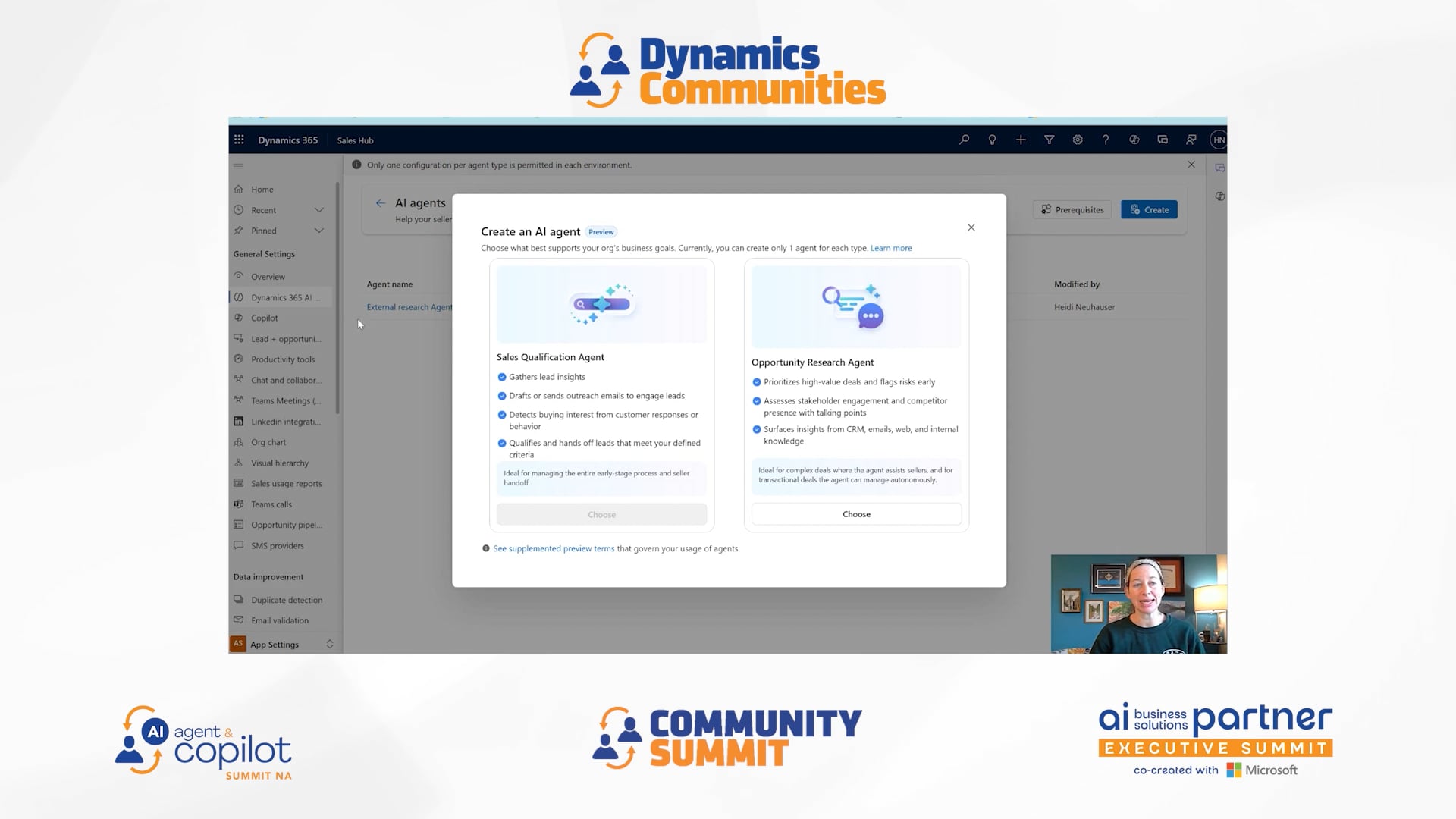Open Productivity tools settings
Image resolution: width=1456 pixels, height=819 pixels.
282,359
